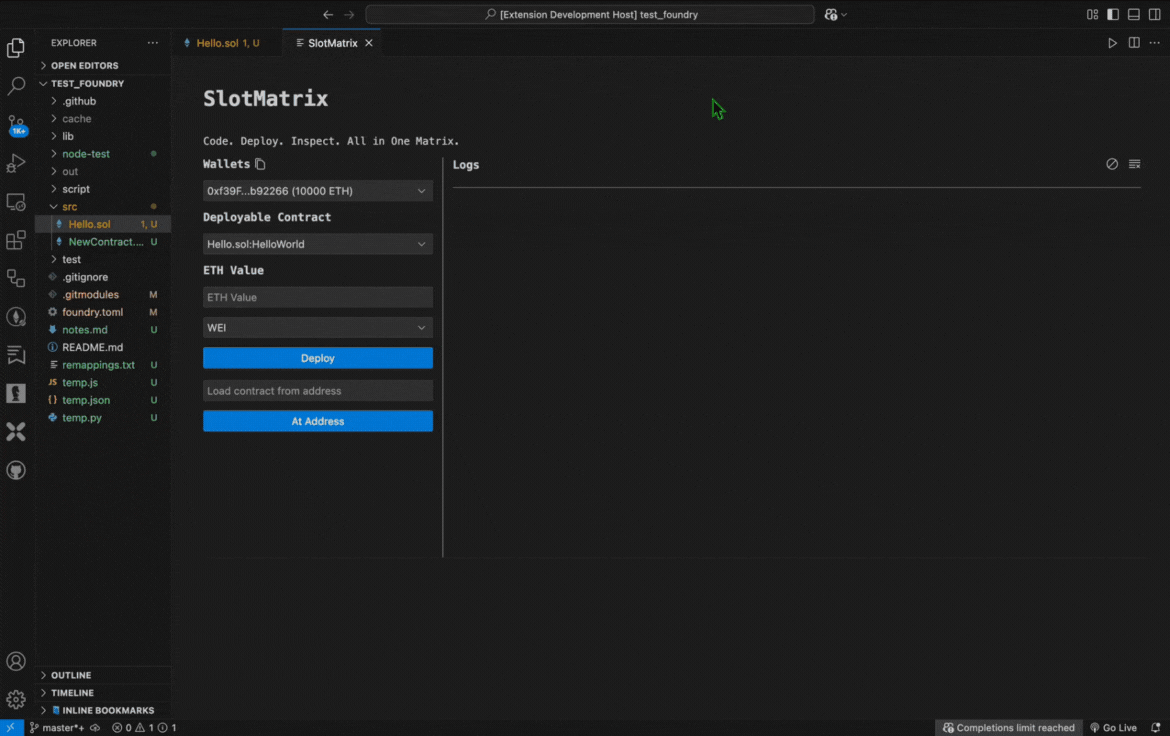Click the master branch indicator
This screenshot has width=1170, height=736.
click(x=57, y=728)
